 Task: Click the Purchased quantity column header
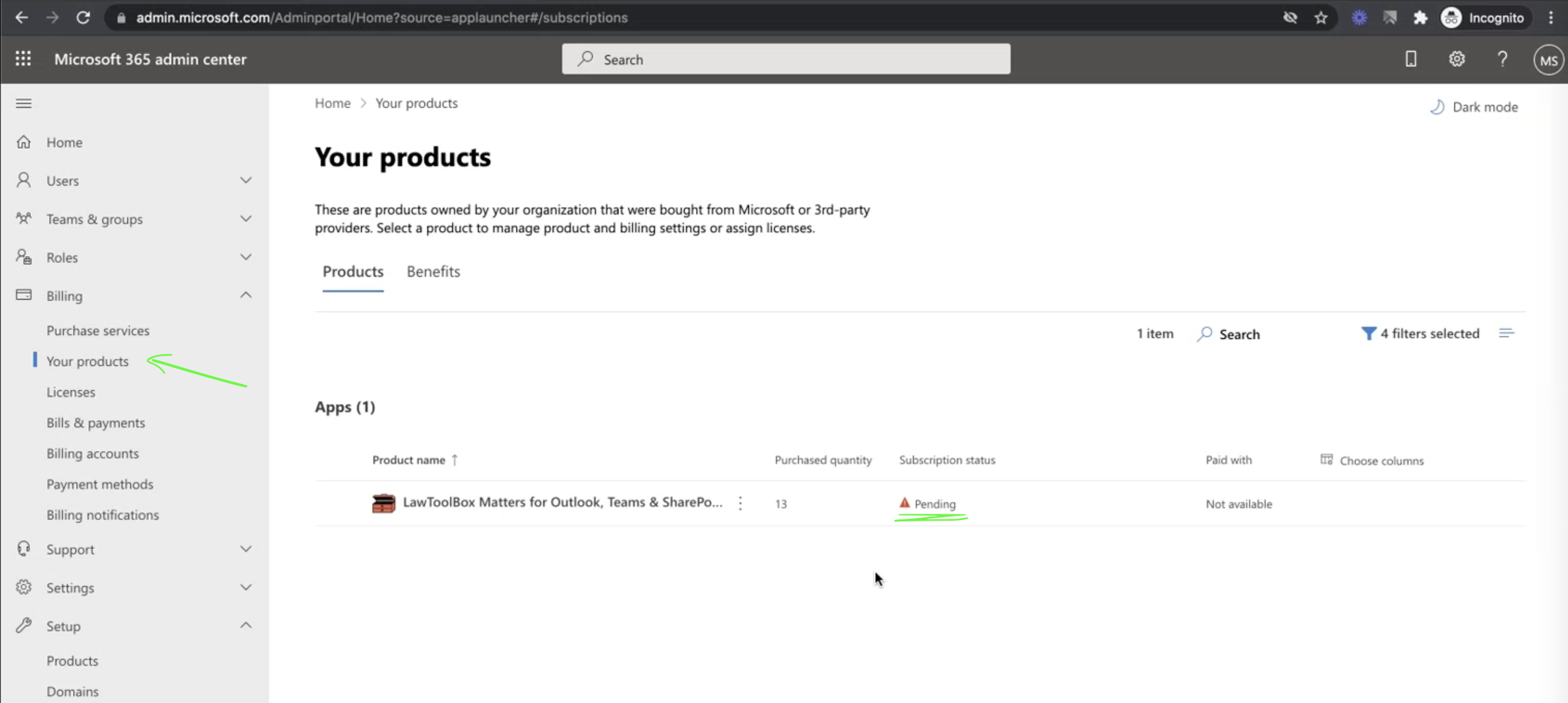[x=823, y=460]
